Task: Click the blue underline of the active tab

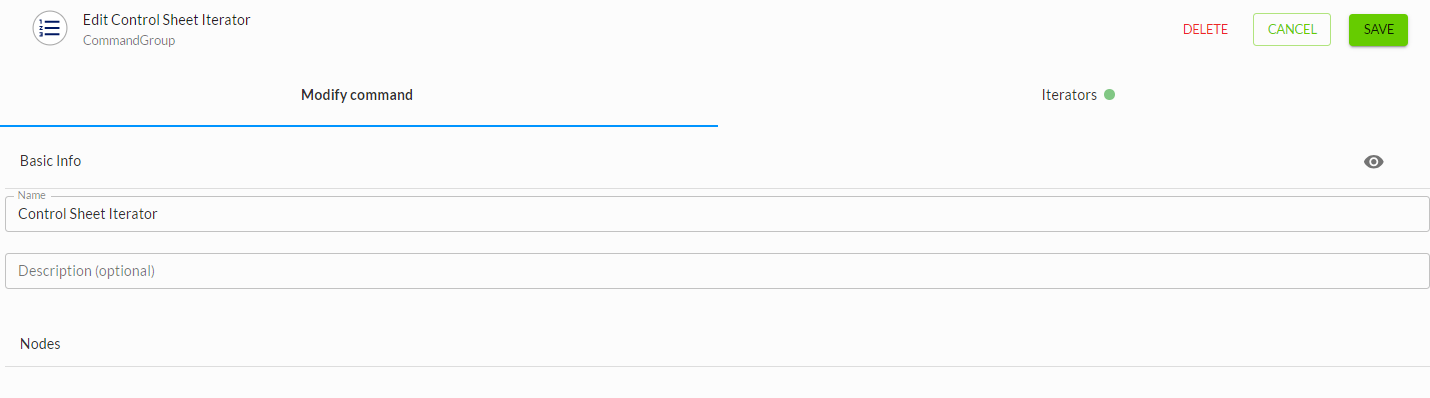Action: click(x=359, y=126)
